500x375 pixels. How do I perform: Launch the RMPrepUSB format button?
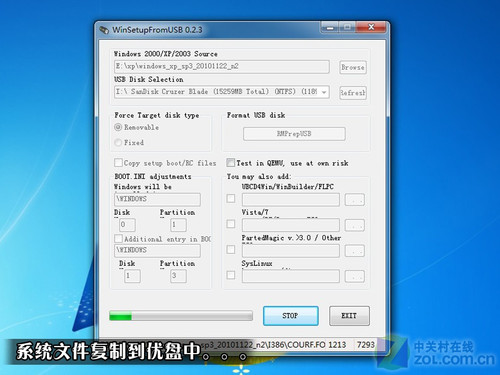pyautogui.click(x=294, y=134)
